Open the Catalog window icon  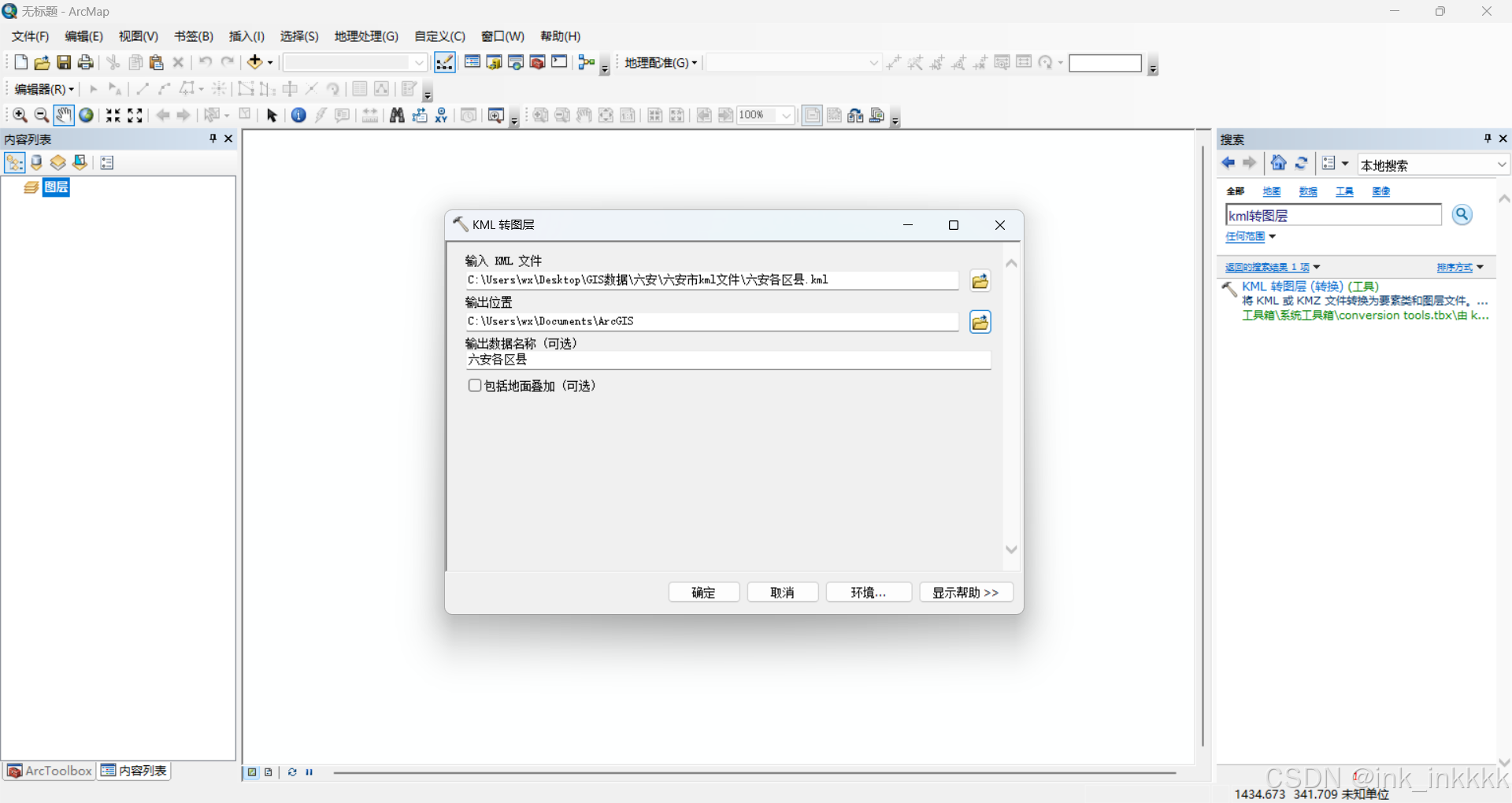click(495, 62)
